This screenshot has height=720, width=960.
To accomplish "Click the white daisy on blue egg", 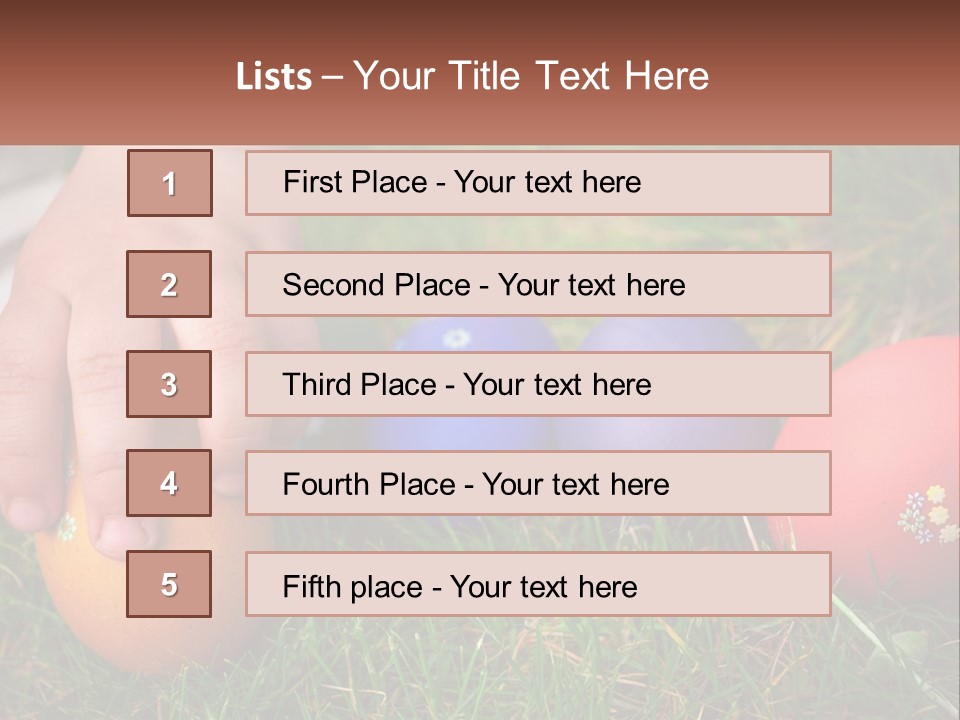I will pyautogui.click(x=457, y=337).
